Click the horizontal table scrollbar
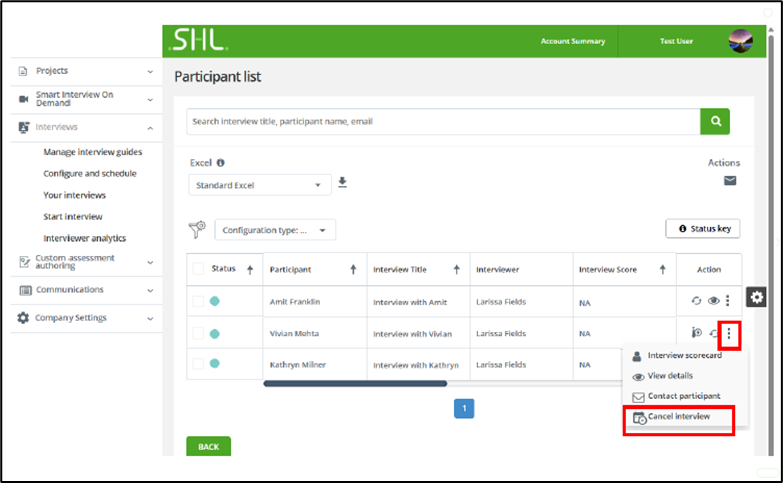Image resolution: width=783 pixels, height=483 pixels. 340,383
